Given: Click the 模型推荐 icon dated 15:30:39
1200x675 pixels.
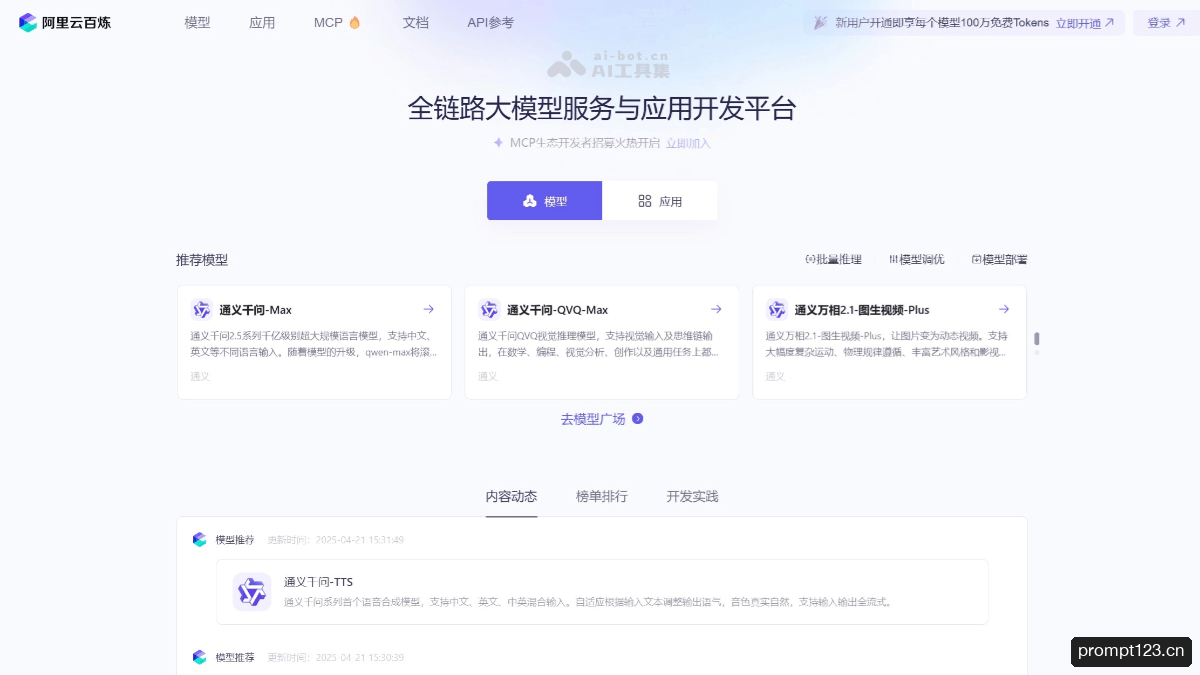Looking at the screenshot, I should tap(199, 657).
